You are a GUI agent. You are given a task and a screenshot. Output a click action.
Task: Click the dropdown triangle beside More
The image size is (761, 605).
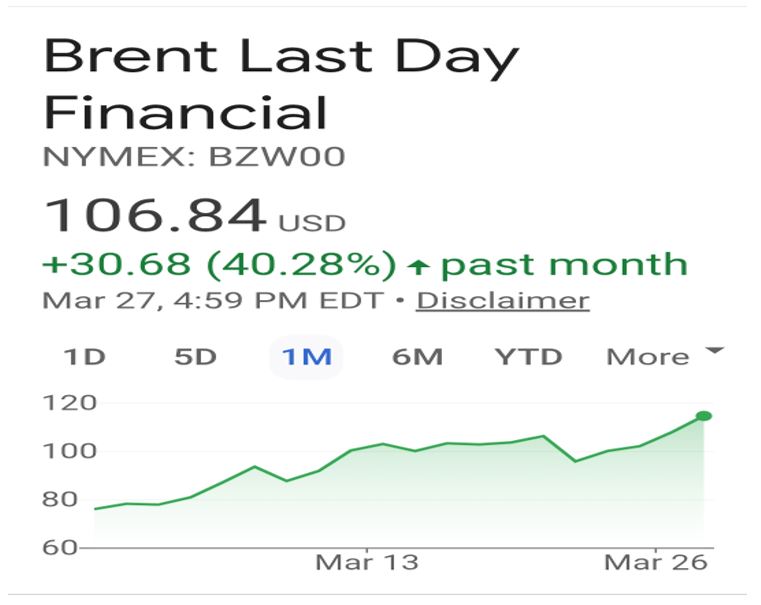point(714,352)
